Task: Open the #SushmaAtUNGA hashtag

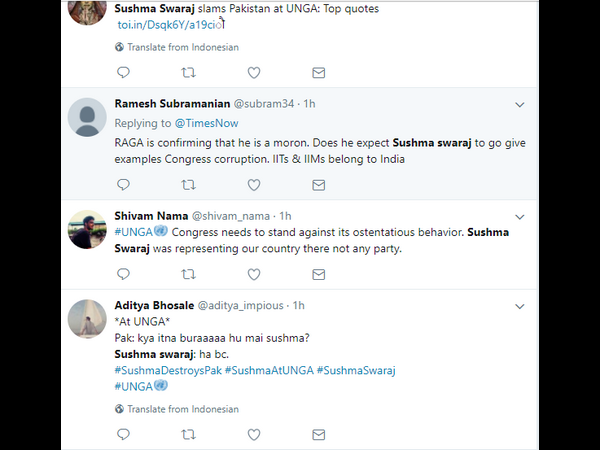Action: pos(268,370)
